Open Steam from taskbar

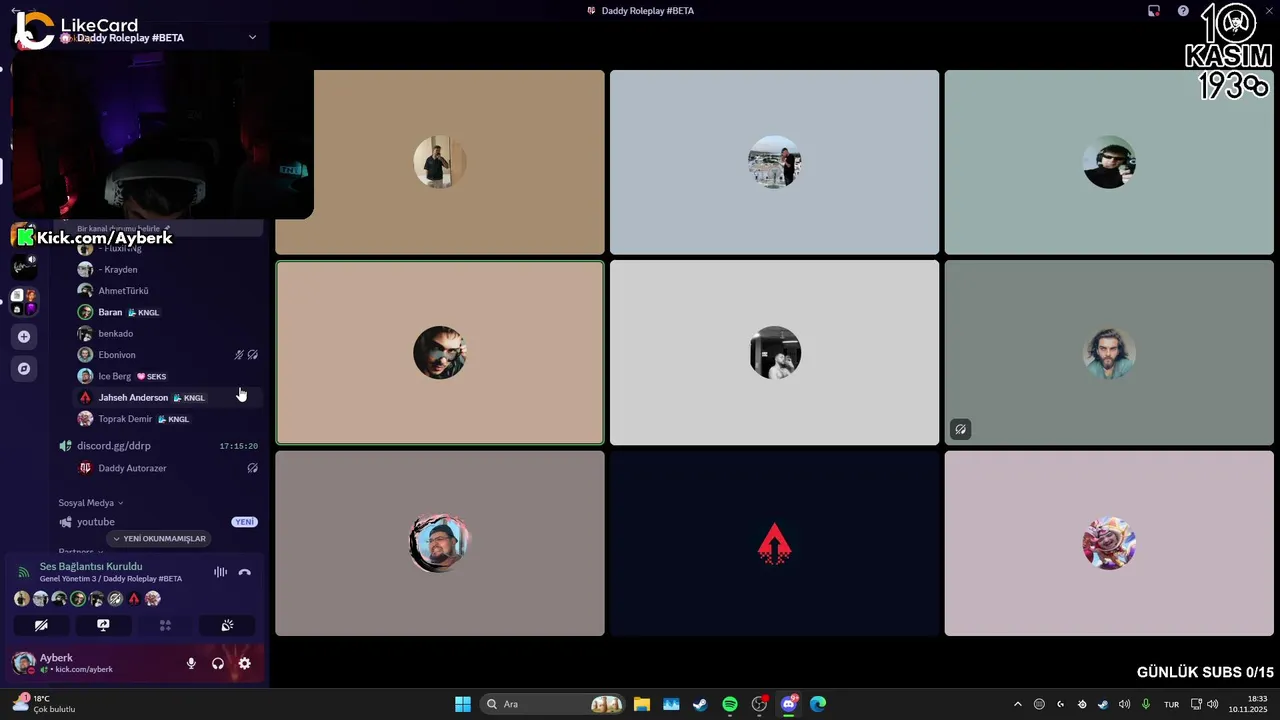coord(700,704)
